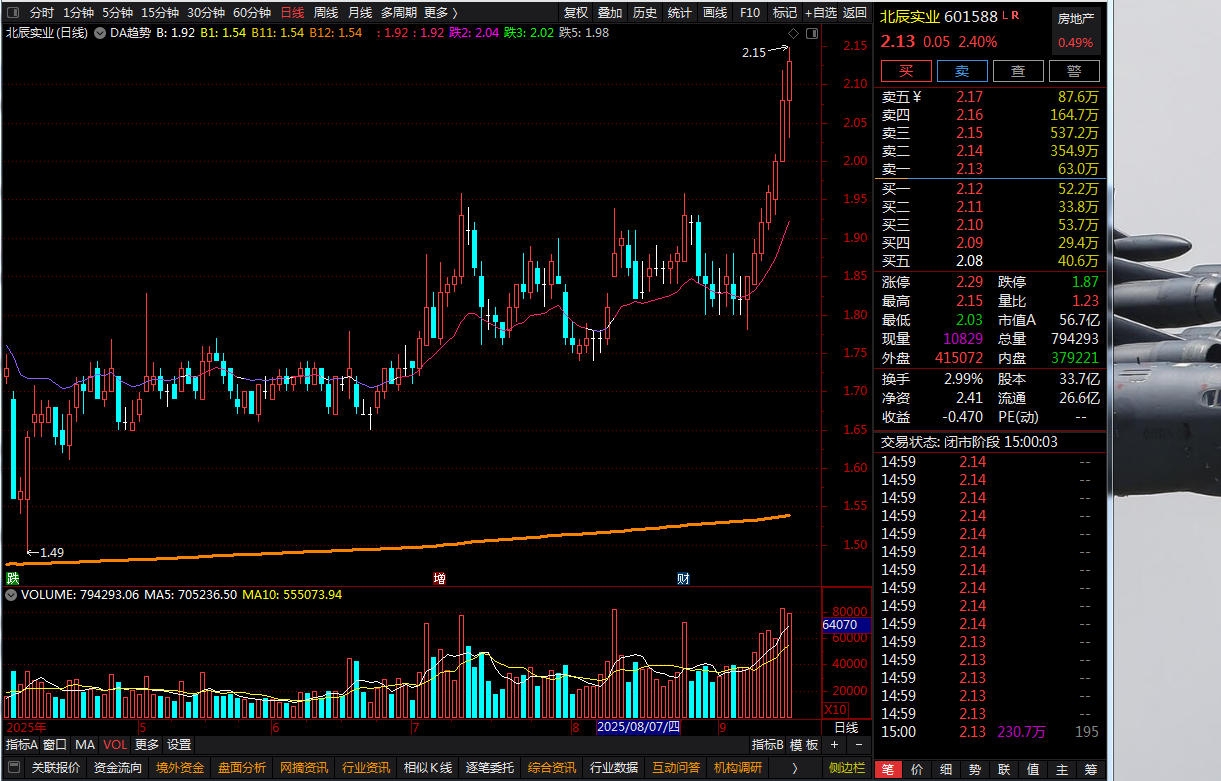Viewport: 1221px width, 781px height.
Task: Open 逐笔委托 bottom tab
Action: pyautogui.click(x=490, y=768)
